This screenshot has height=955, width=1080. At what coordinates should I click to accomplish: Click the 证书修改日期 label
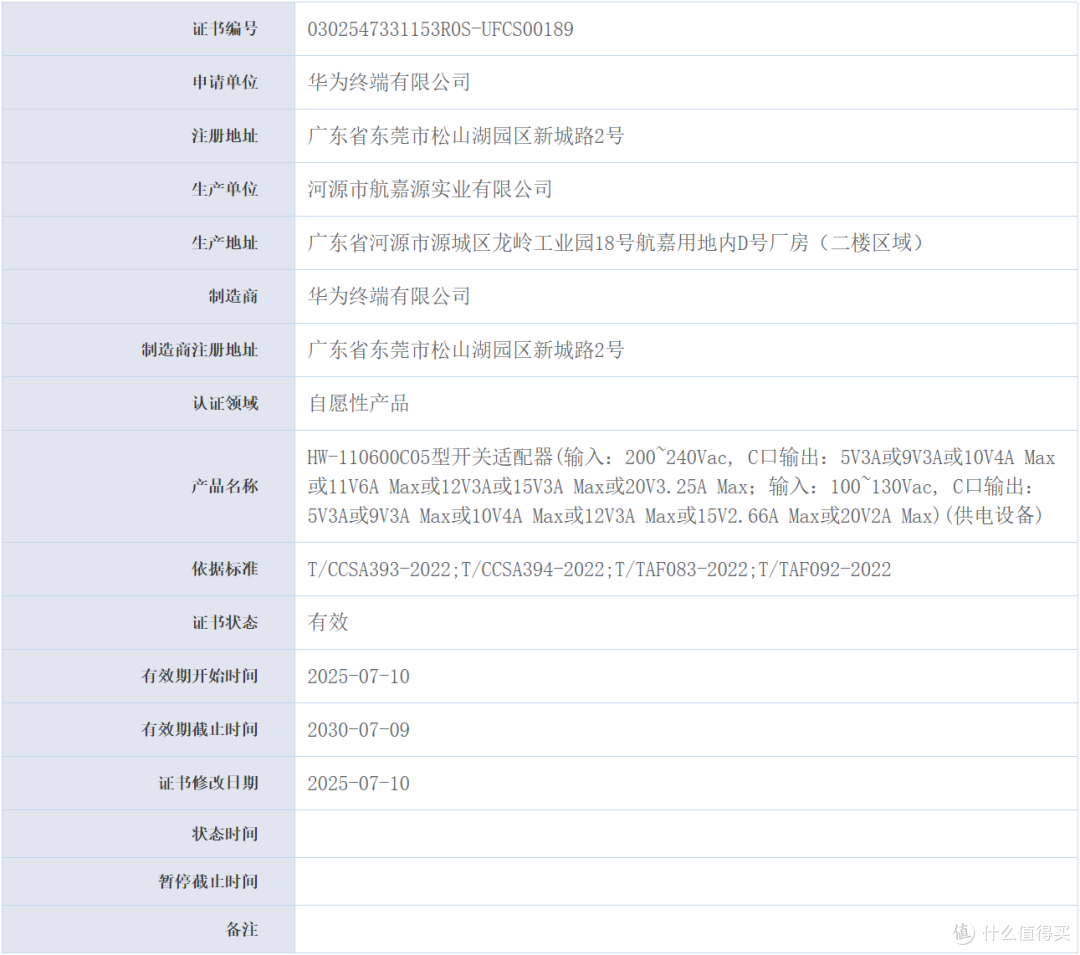click(x=208, y=784)
